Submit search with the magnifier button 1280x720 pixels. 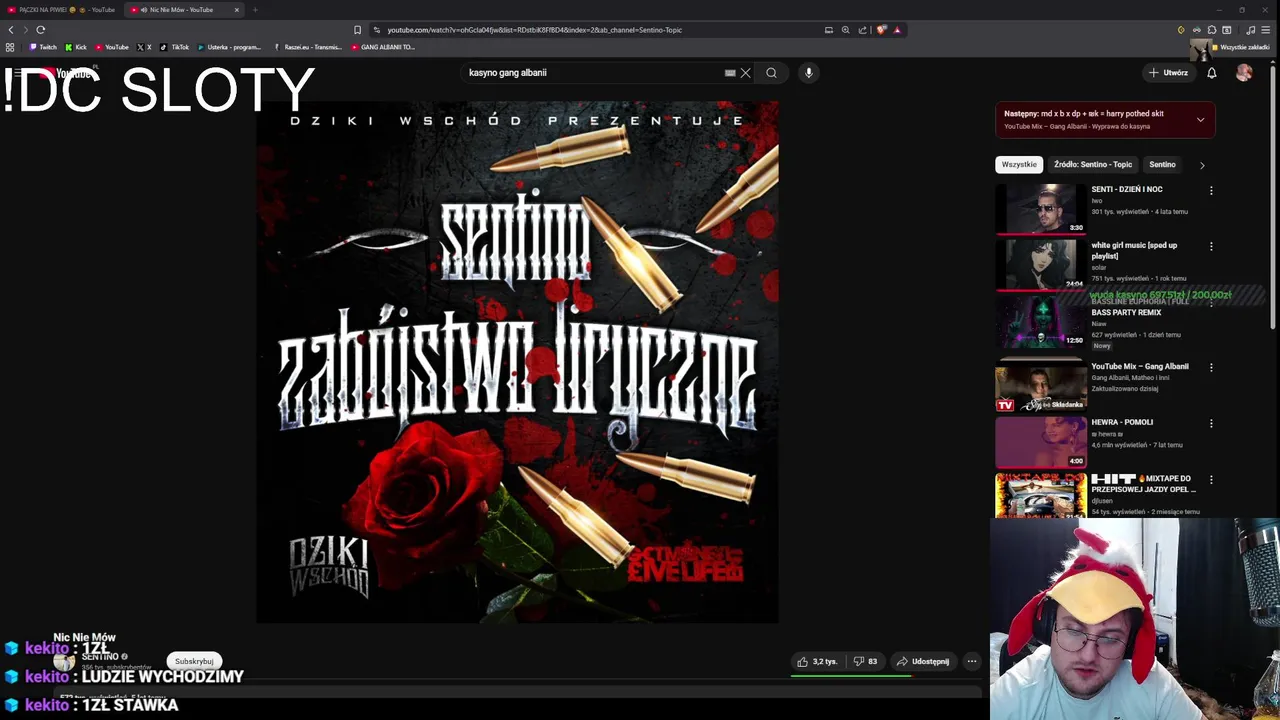(771, 73)
